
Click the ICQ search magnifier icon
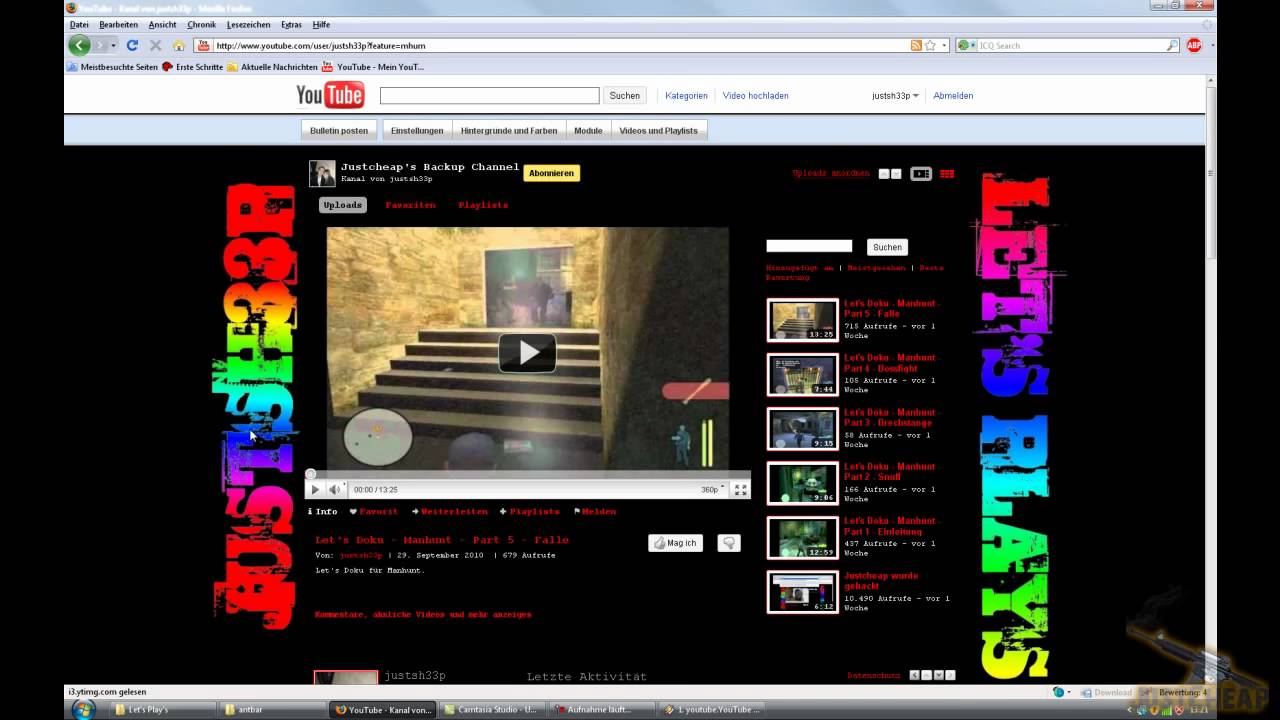[1172, 45]
